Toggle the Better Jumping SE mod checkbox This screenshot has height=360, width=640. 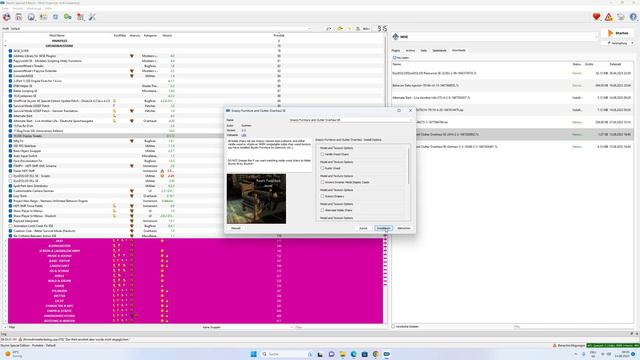click(x=10, y=91)
